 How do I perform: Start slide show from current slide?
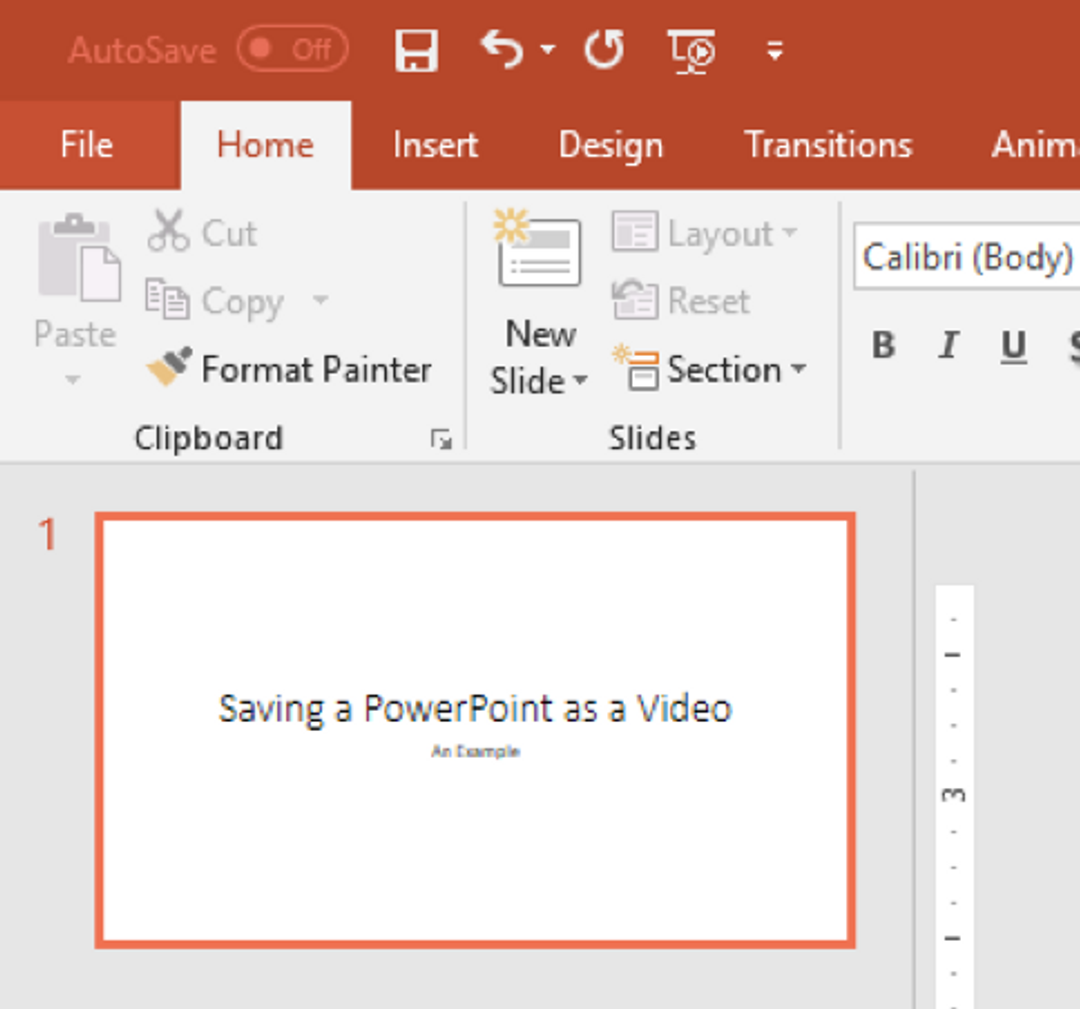(692, 50)
